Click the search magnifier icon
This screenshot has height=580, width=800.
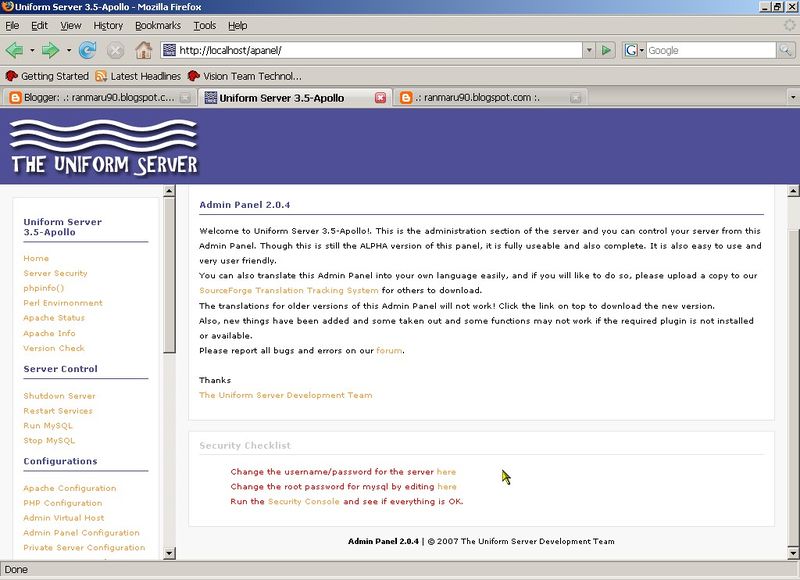click(785, 50)
